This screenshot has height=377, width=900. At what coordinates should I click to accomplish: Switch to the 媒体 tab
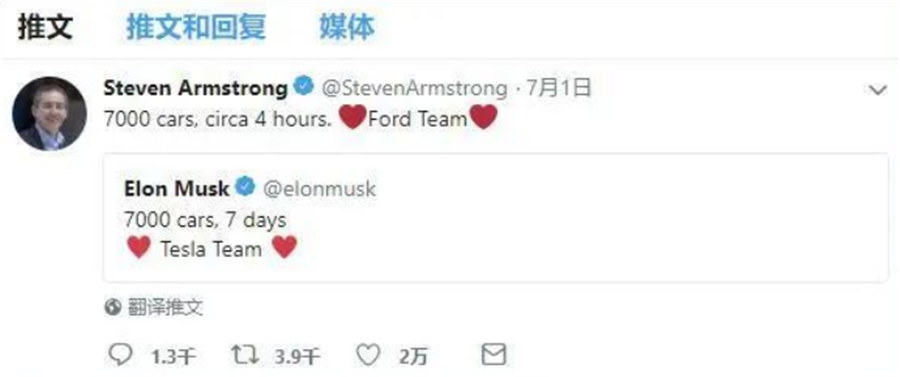click(347, 26)
